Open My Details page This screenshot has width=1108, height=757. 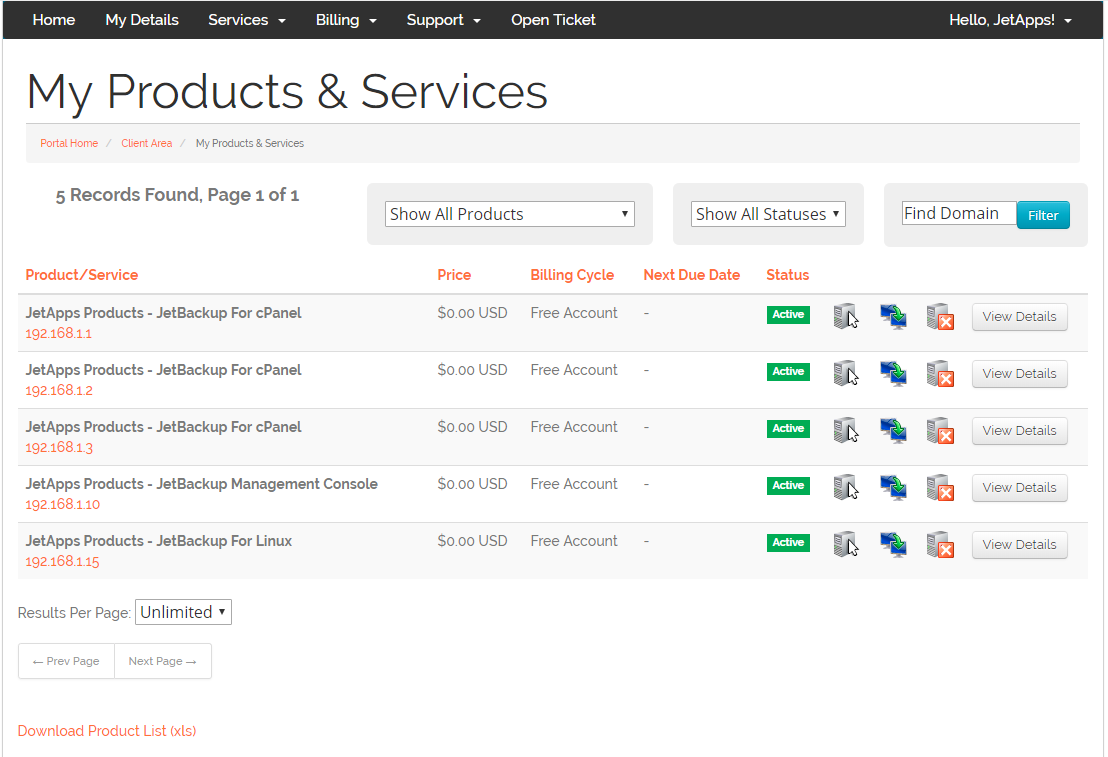pyautogui.click(x=142, y=20)
